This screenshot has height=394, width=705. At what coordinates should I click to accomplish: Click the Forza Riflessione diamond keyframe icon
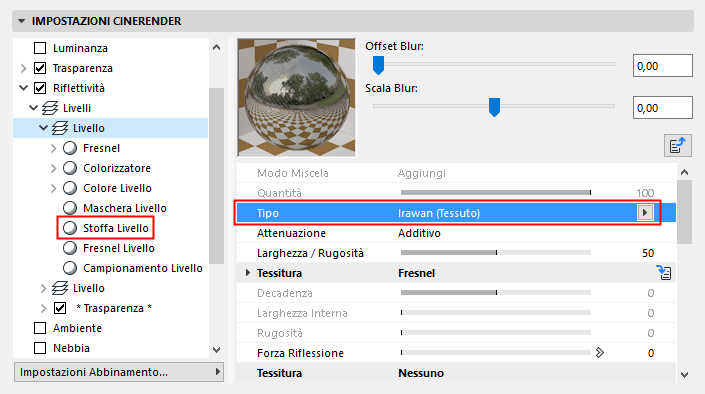pyautogui.click(x=600, y=353)
